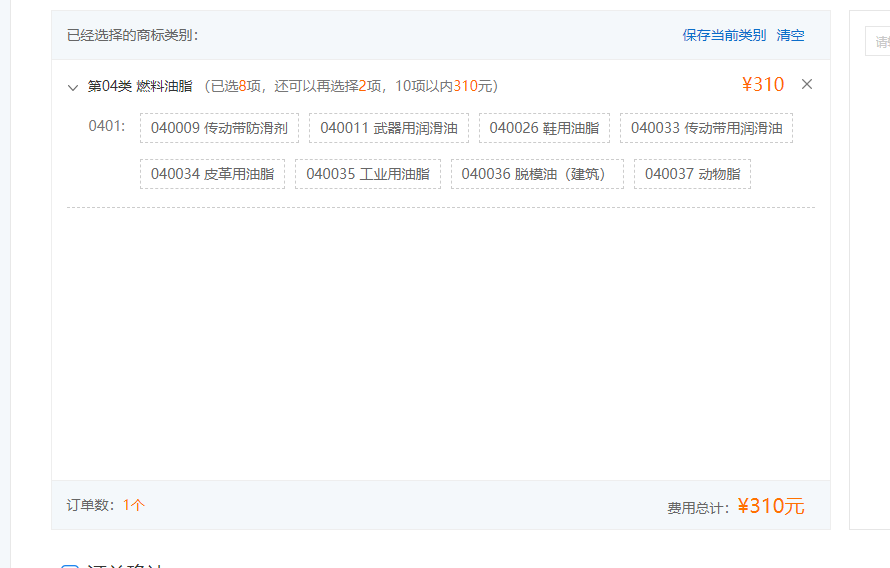This screenshot has height=568, width=890.
Task: Select the 040034 皮革用油脂 item
Action: click(x=212, y=174)
